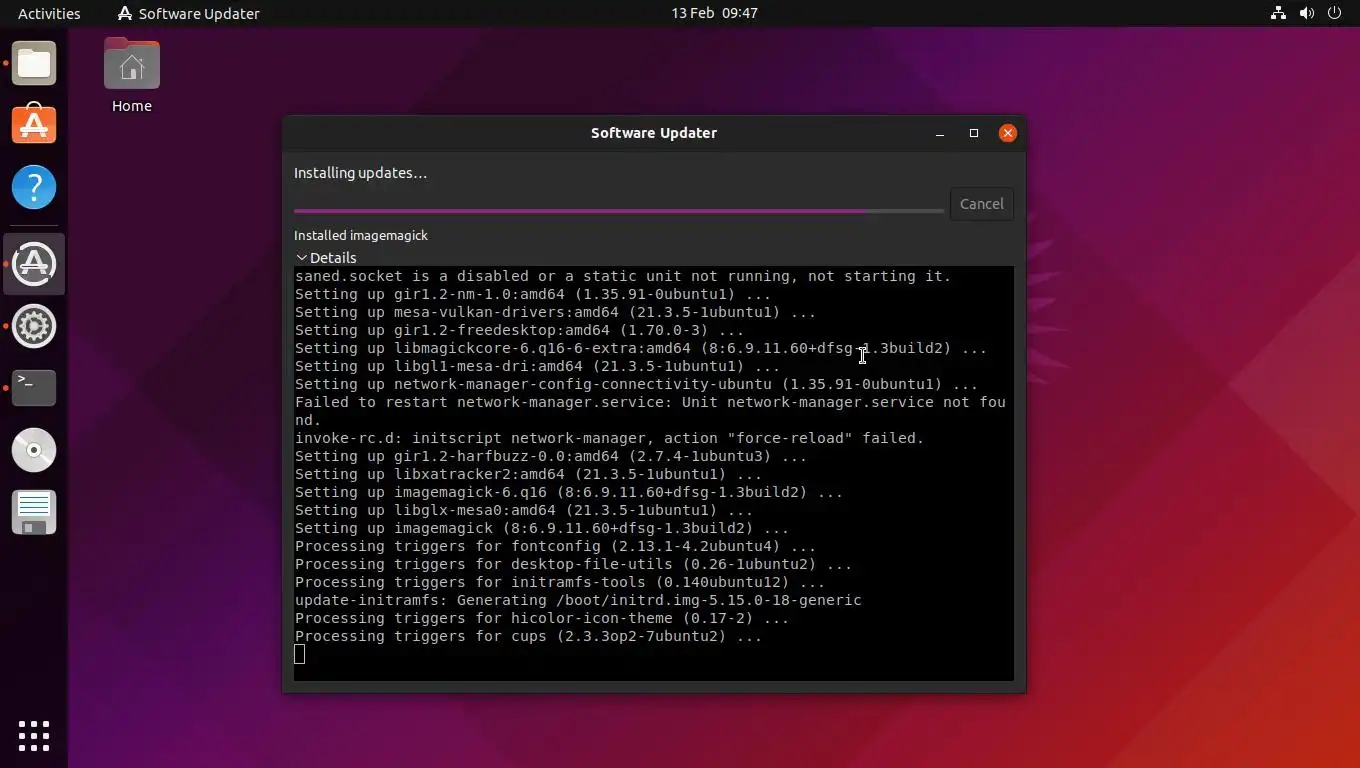Viewport: 1360px width, 768px height.
Task: Collapse the Details section
Action: coord(326,258)
